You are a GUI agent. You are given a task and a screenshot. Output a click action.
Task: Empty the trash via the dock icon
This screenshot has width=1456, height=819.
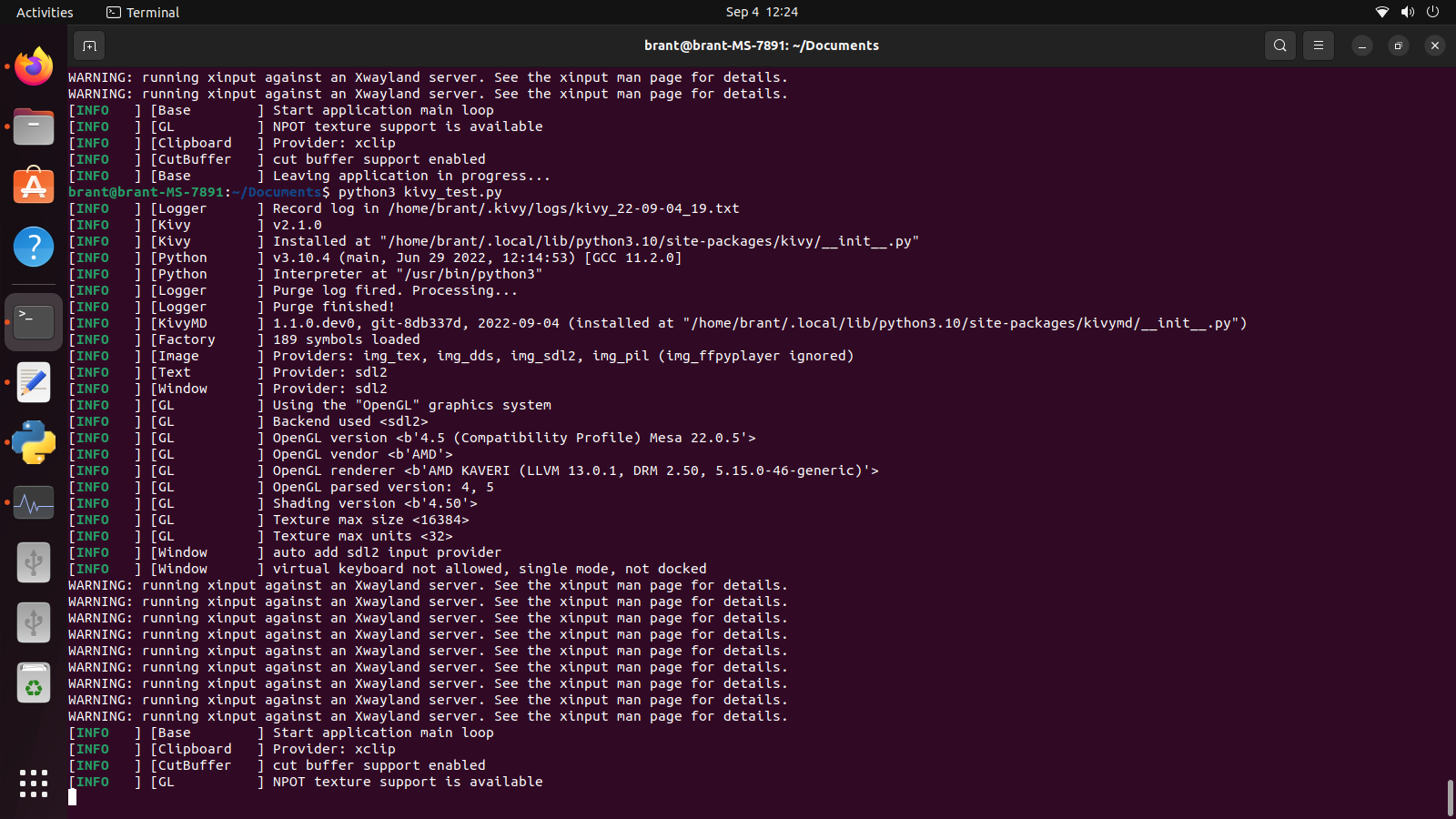point(33,682)
